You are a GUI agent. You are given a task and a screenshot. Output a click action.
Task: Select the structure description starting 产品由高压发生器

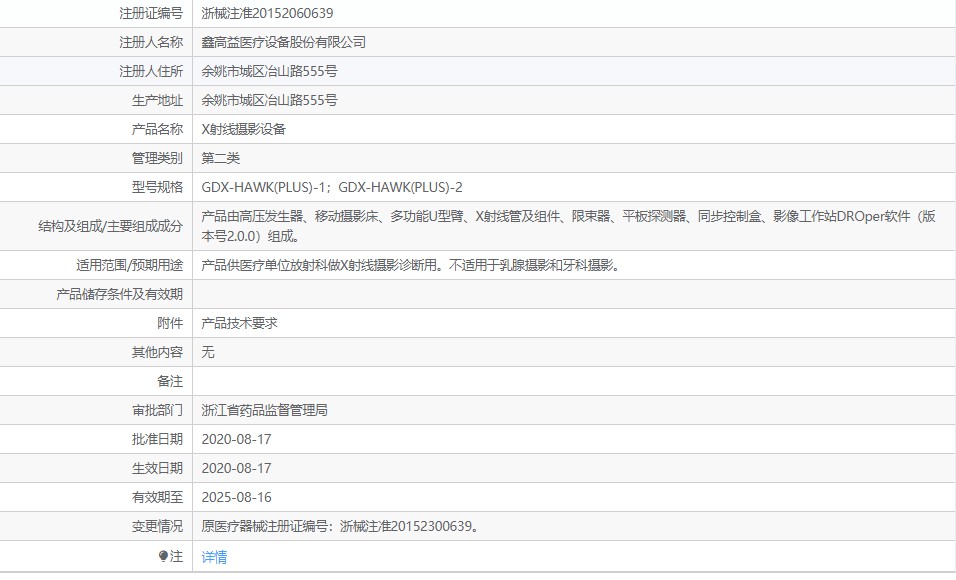point(568,226)
